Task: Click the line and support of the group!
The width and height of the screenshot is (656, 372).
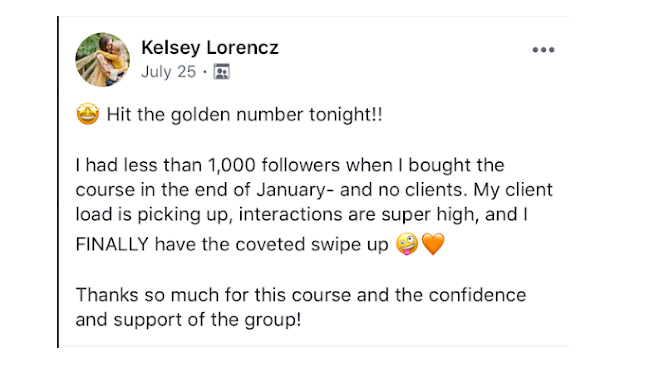Action: pyautogui.click(x=188, y=320)
